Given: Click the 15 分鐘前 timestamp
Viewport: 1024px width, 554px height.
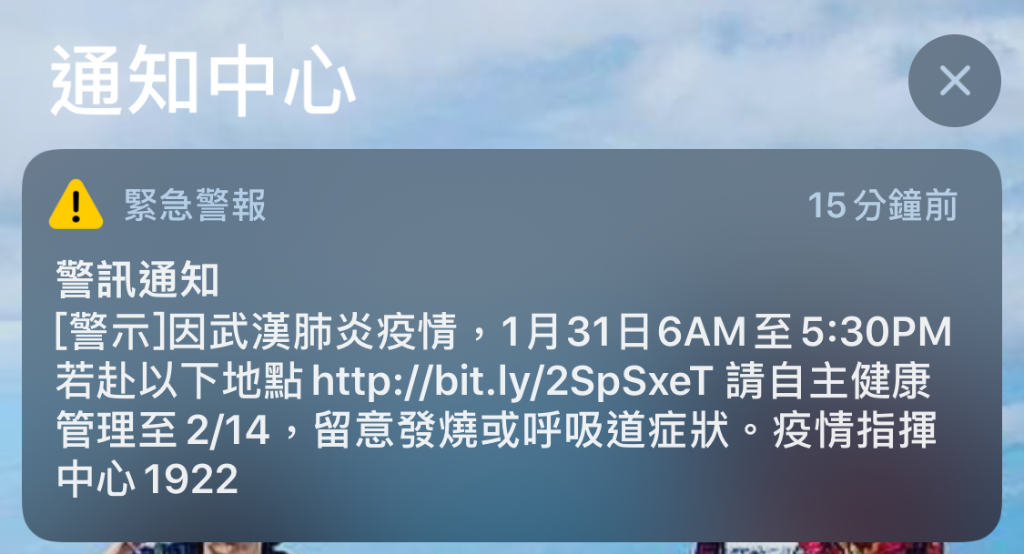Looking at the screenshot, I should coord(883,205).
